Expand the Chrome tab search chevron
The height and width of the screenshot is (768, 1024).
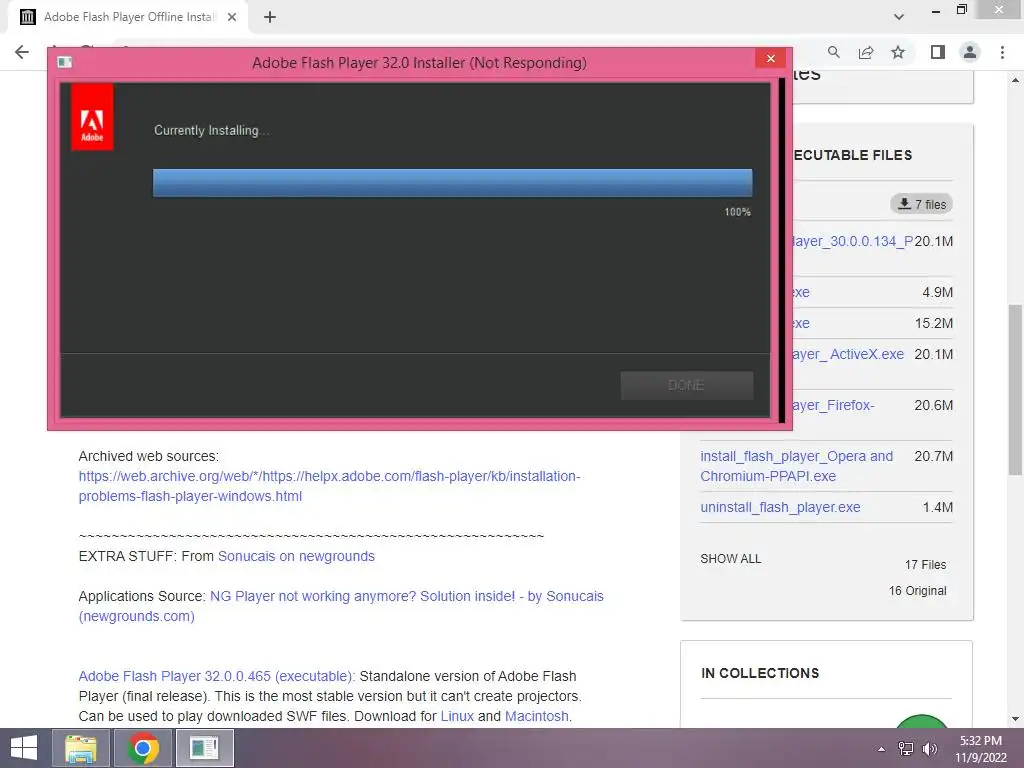[x=899, y=17]
